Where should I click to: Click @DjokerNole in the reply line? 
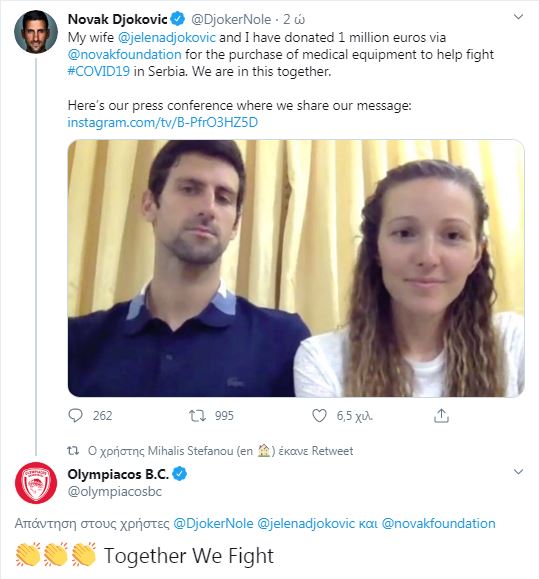coord(213,523)
